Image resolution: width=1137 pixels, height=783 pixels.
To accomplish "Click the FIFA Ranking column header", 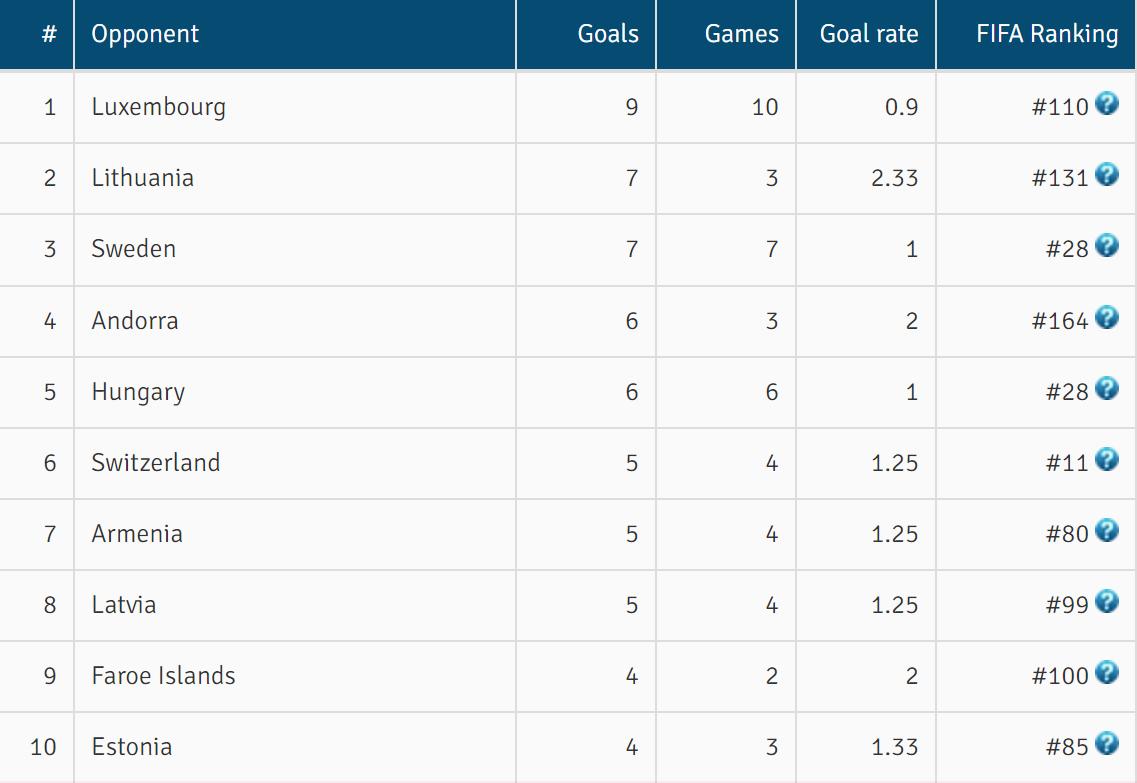I will [1046, 34].
